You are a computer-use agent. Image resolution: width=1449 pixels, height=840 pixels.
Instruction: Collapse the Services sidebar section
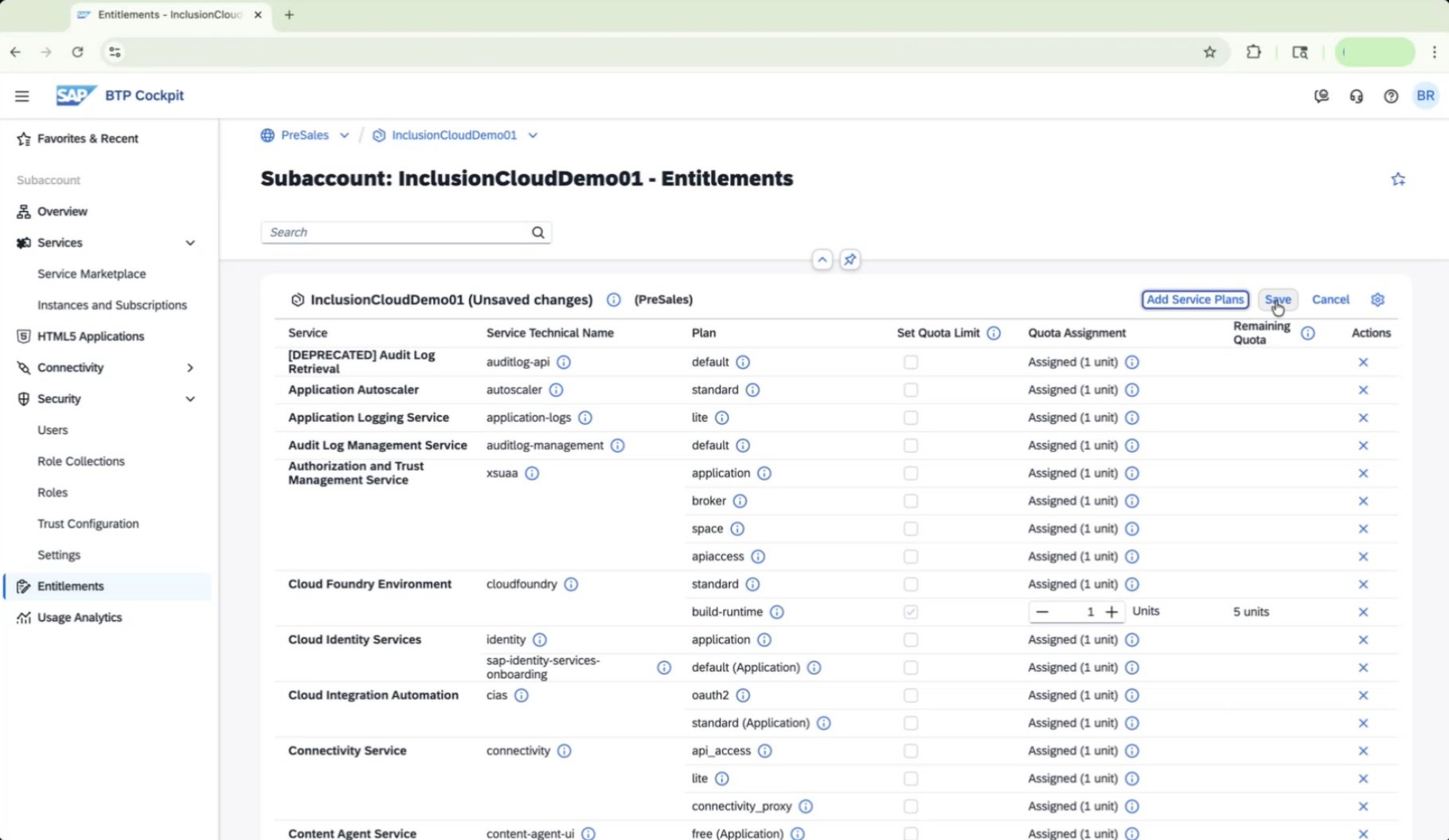coord(190,243)
